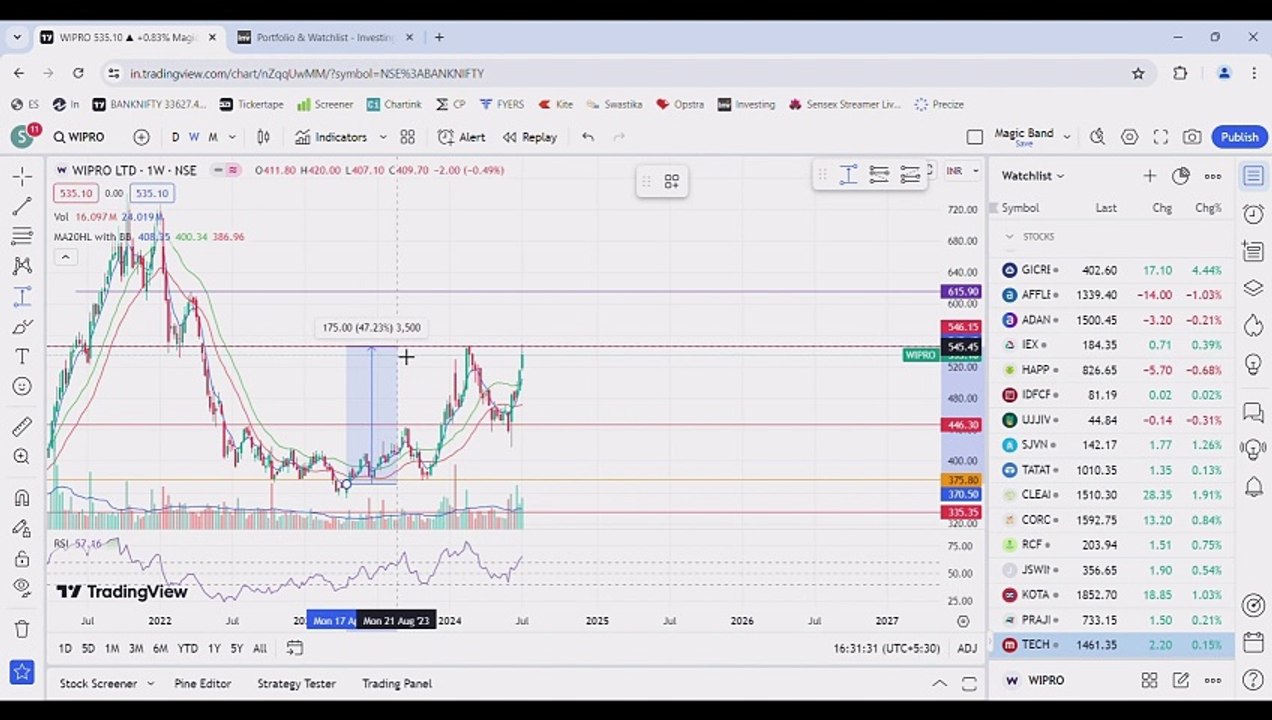Open the Fibonacci retracement tools
This screenshot has height=720, width=1272.
tap(21, 236)
